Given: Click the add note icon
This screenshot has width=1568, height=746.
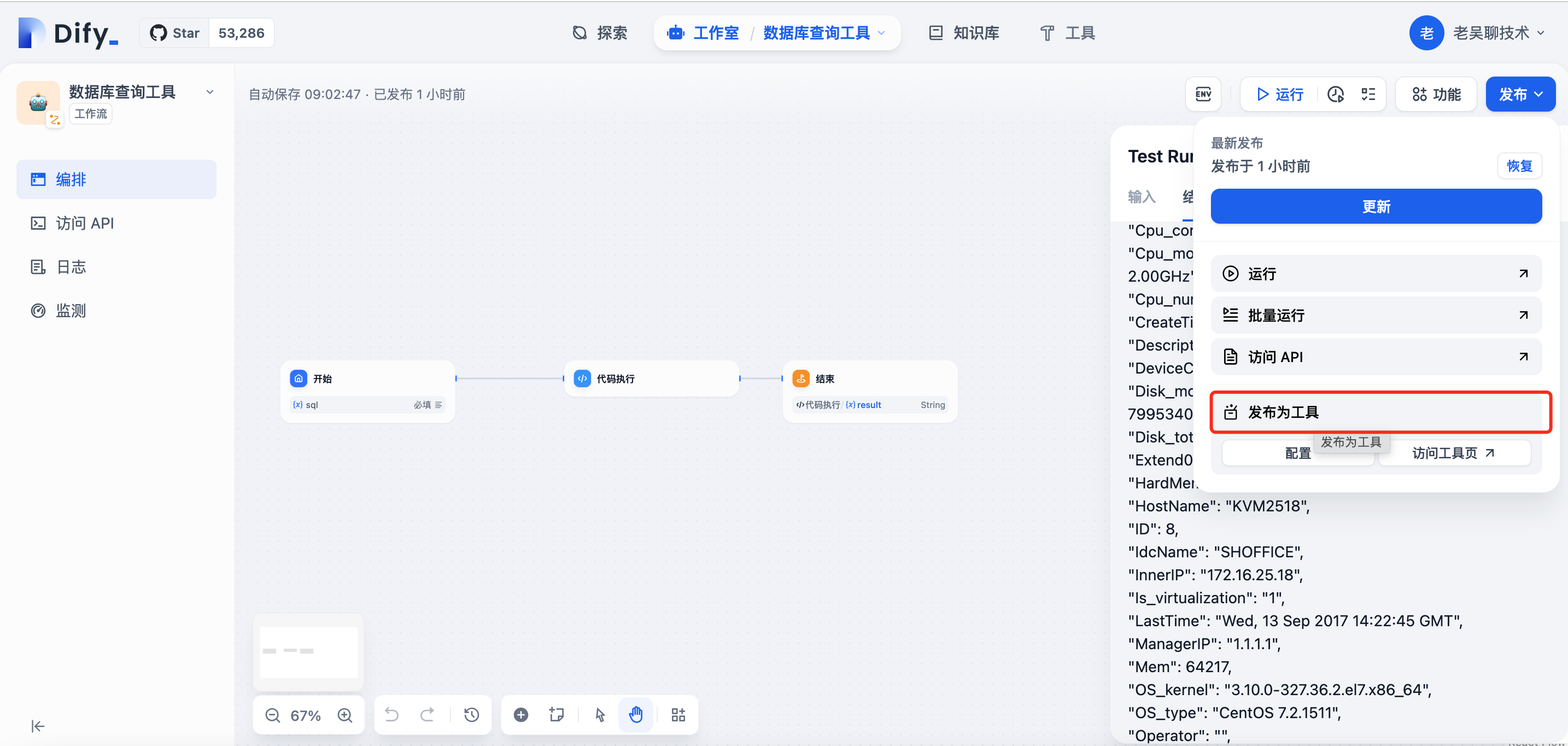Looking at the screenshot, I should tap(557, 715).
